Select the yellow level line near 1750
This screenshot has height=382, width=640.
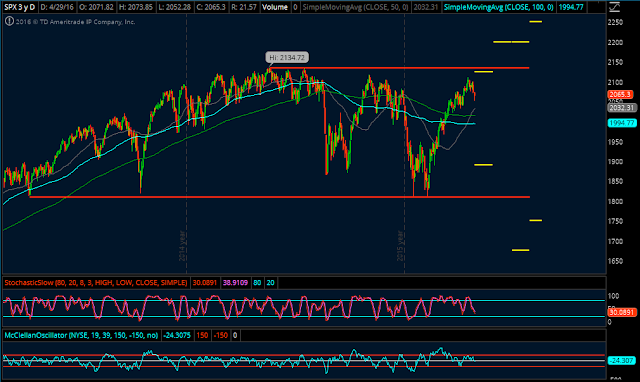point(536,220)
